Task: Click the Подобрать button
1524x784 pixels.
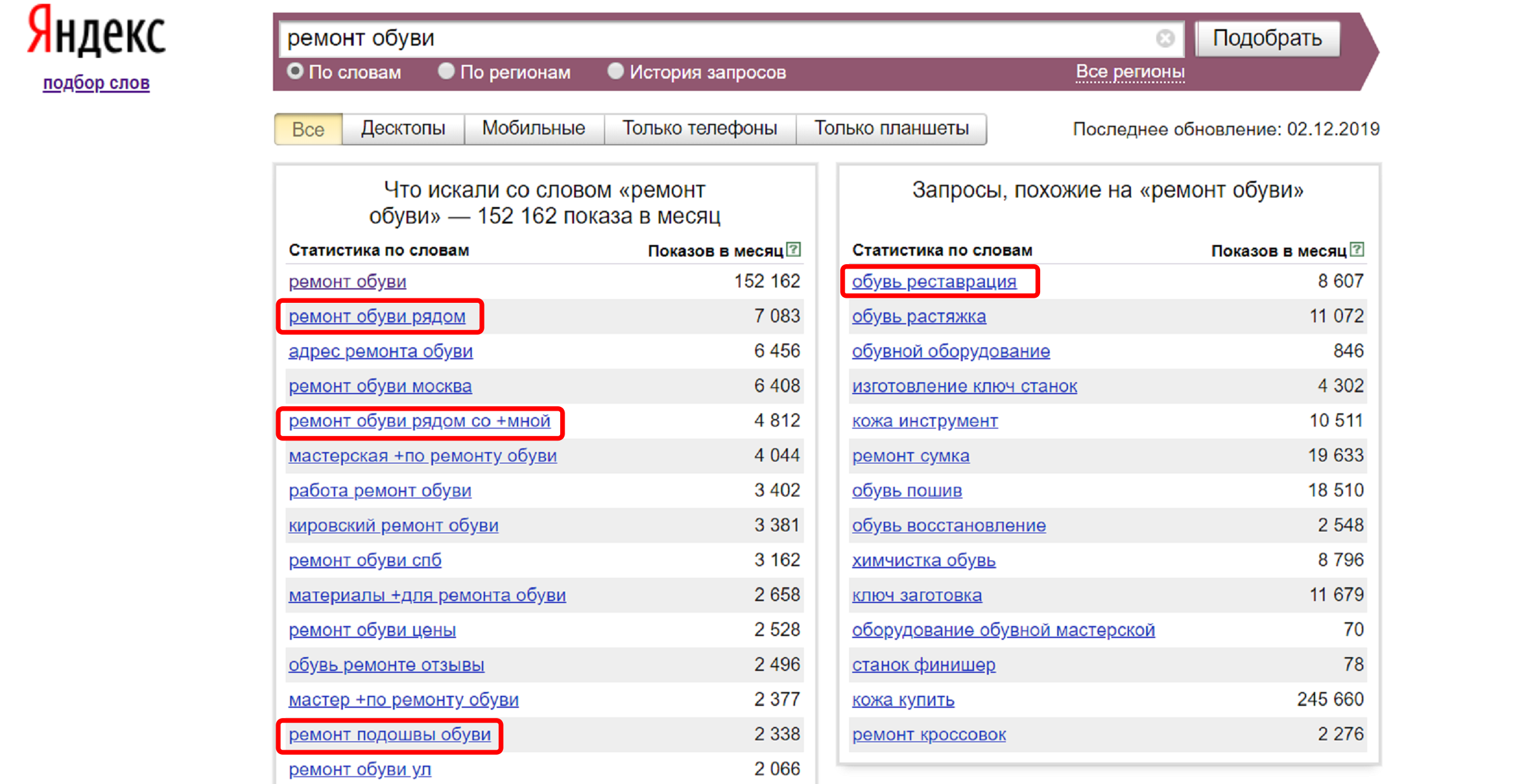Action: [x=1267, y=39]
